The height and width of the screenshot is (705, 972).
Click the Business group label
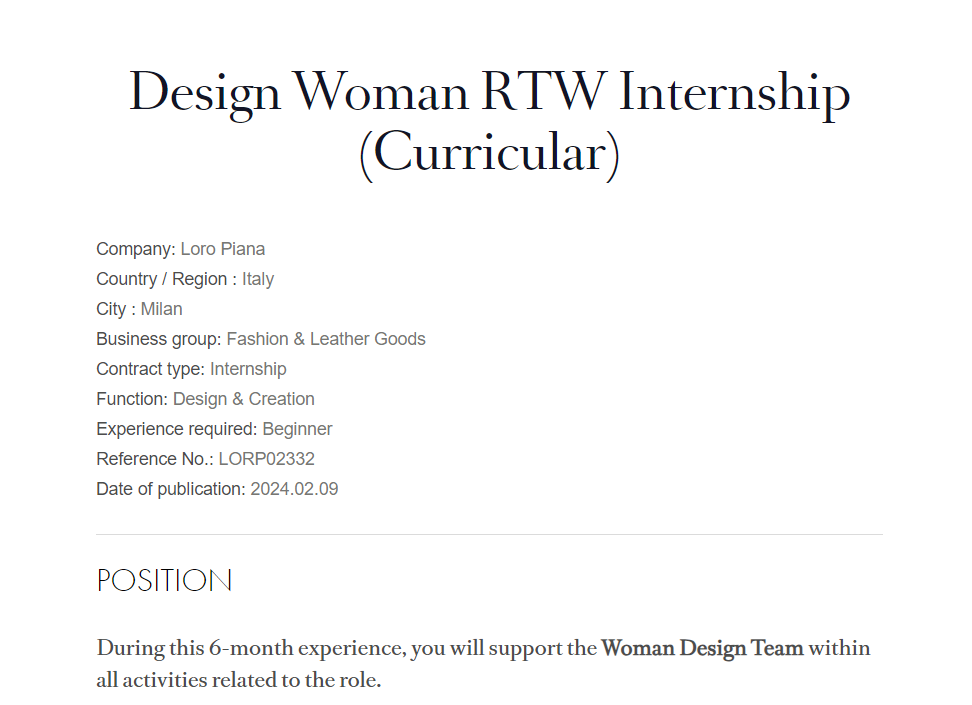159,340
